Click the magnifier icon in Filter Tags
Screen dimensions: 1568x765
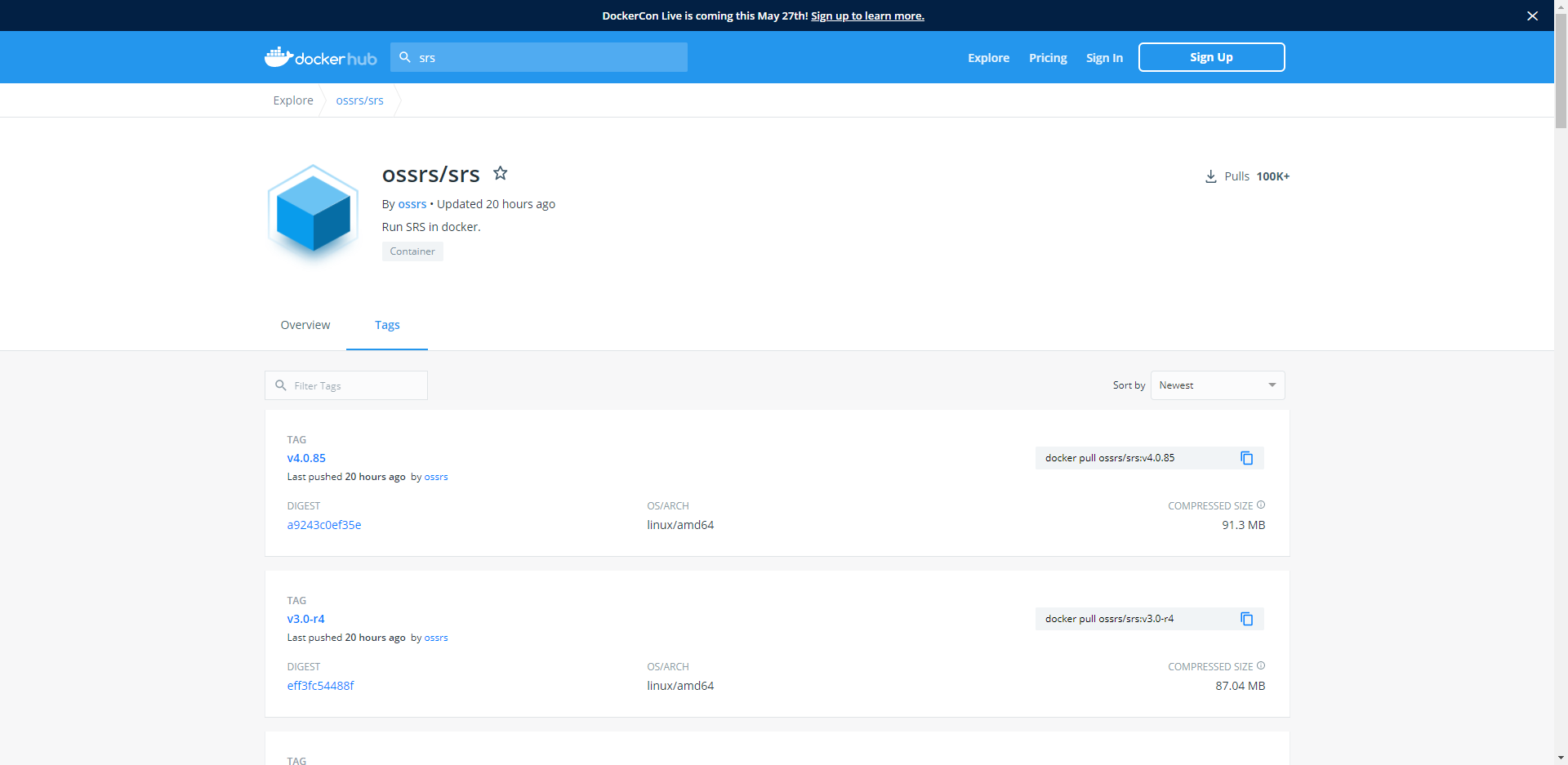click(x=282, y=385)
